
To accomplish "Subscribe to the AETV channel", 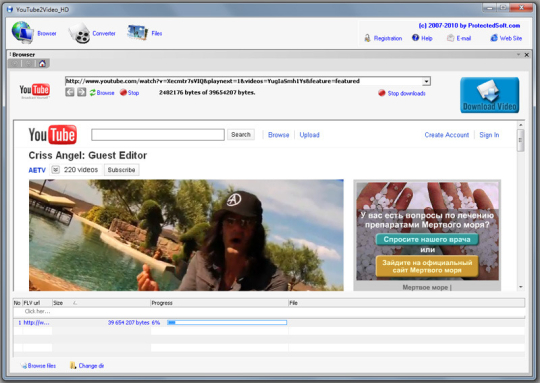I will 121,170.
